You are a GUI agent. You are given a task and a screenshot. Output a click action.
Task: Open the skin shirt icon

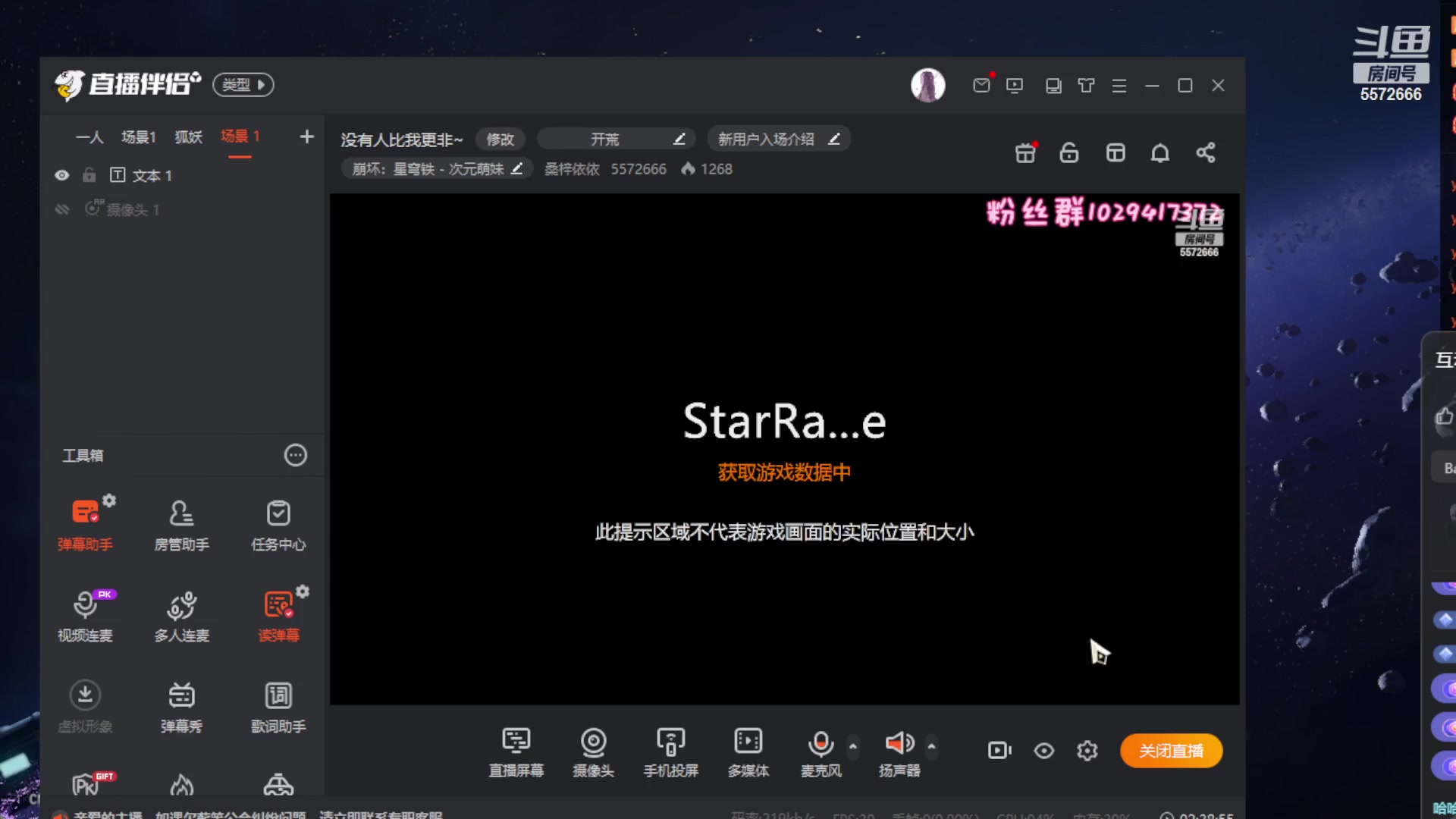(1086, 85)
